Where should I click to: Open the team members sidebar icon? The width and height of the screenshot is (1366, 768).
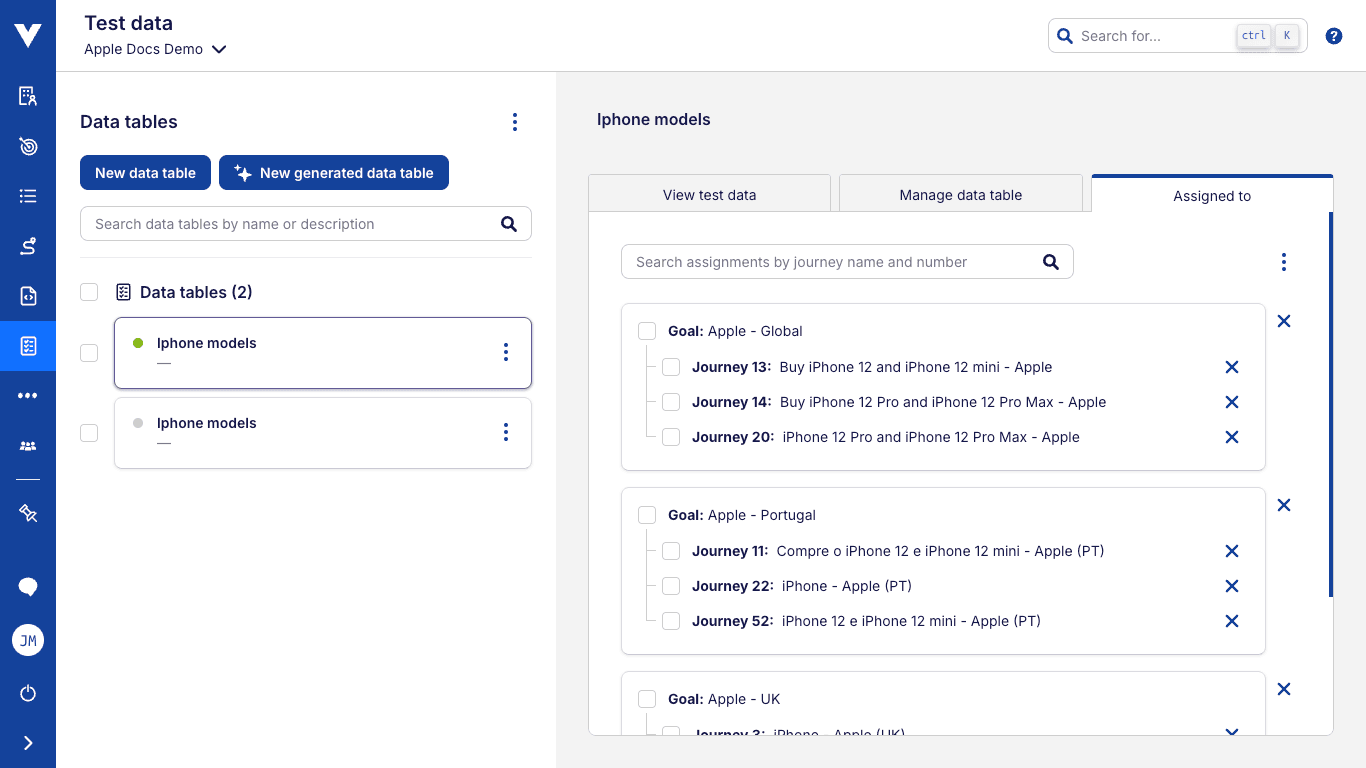pos(28,446)
